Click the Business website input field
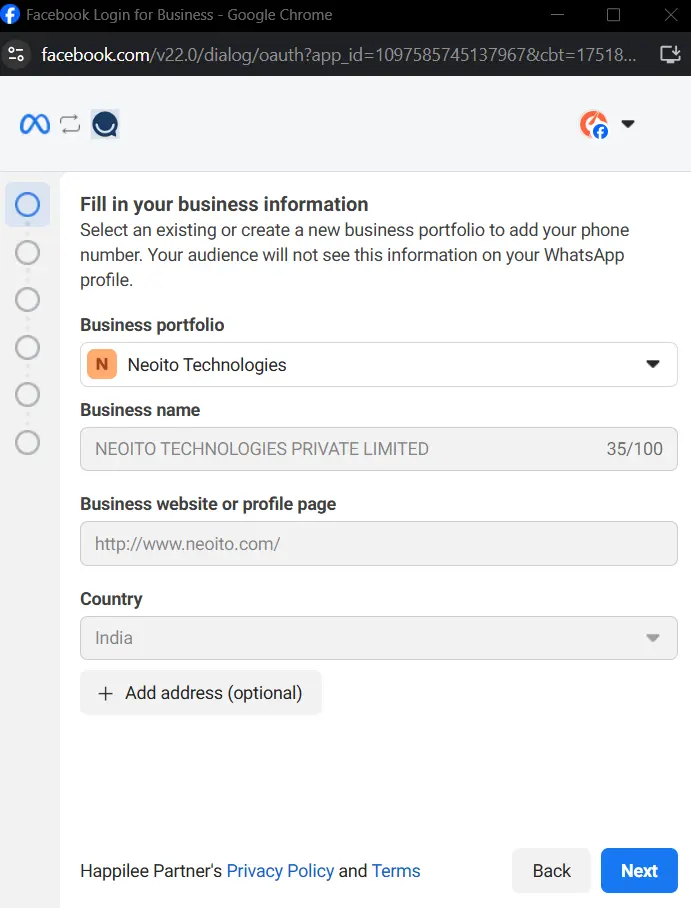This screenshot has width=691, height=908. click(378, 543)
